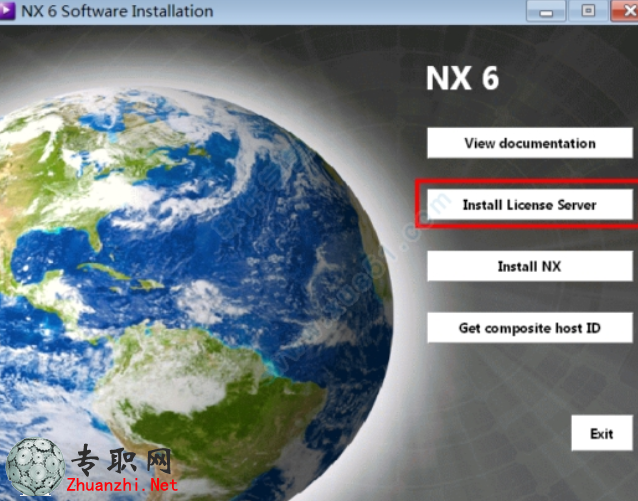Open the View documentation option
The width and height of the screenshot is (638, 501).
click(x=530, y=143)
